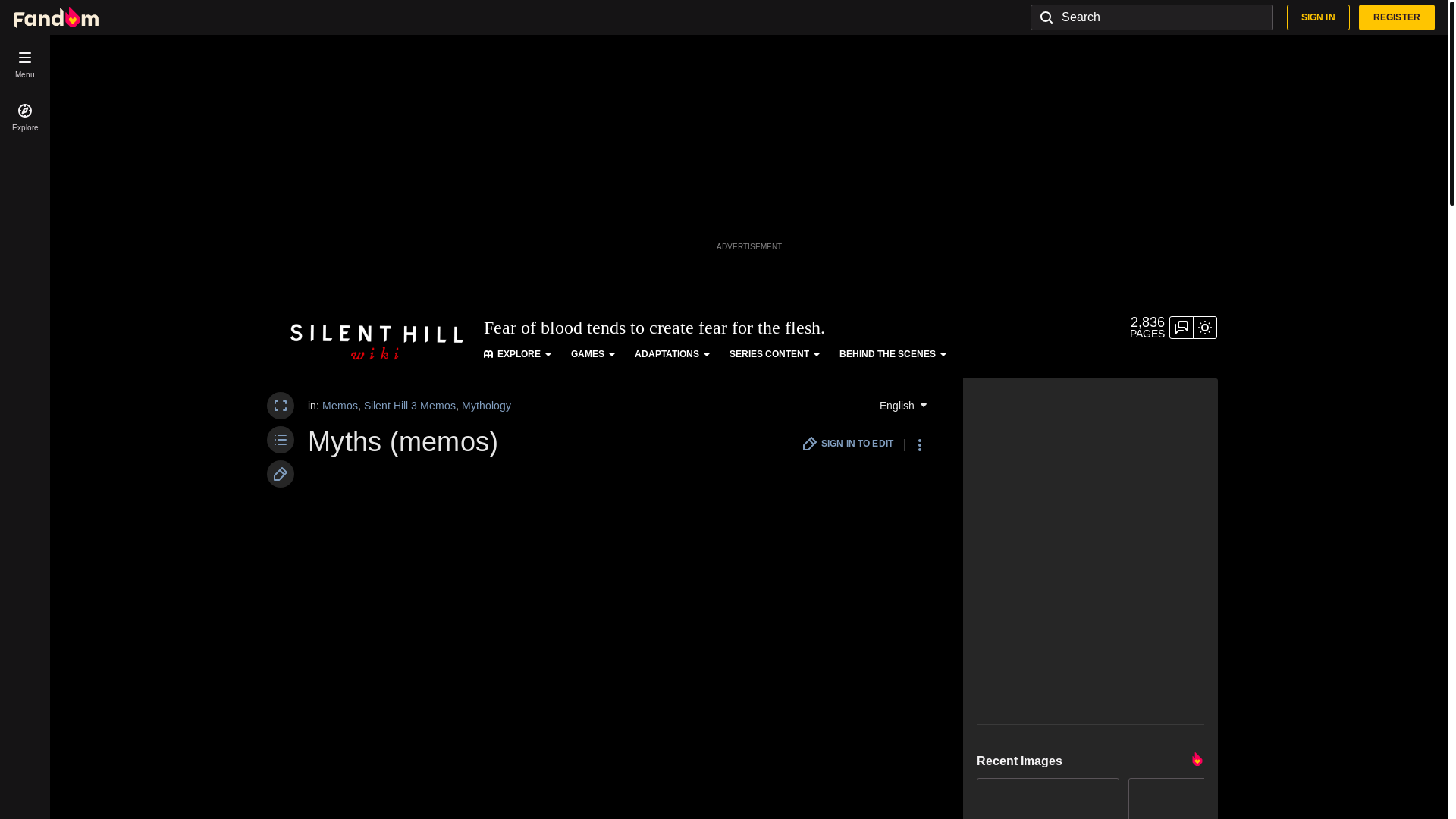Open the Memos category link
This screenshot has height=819, width=1456.
340,406
